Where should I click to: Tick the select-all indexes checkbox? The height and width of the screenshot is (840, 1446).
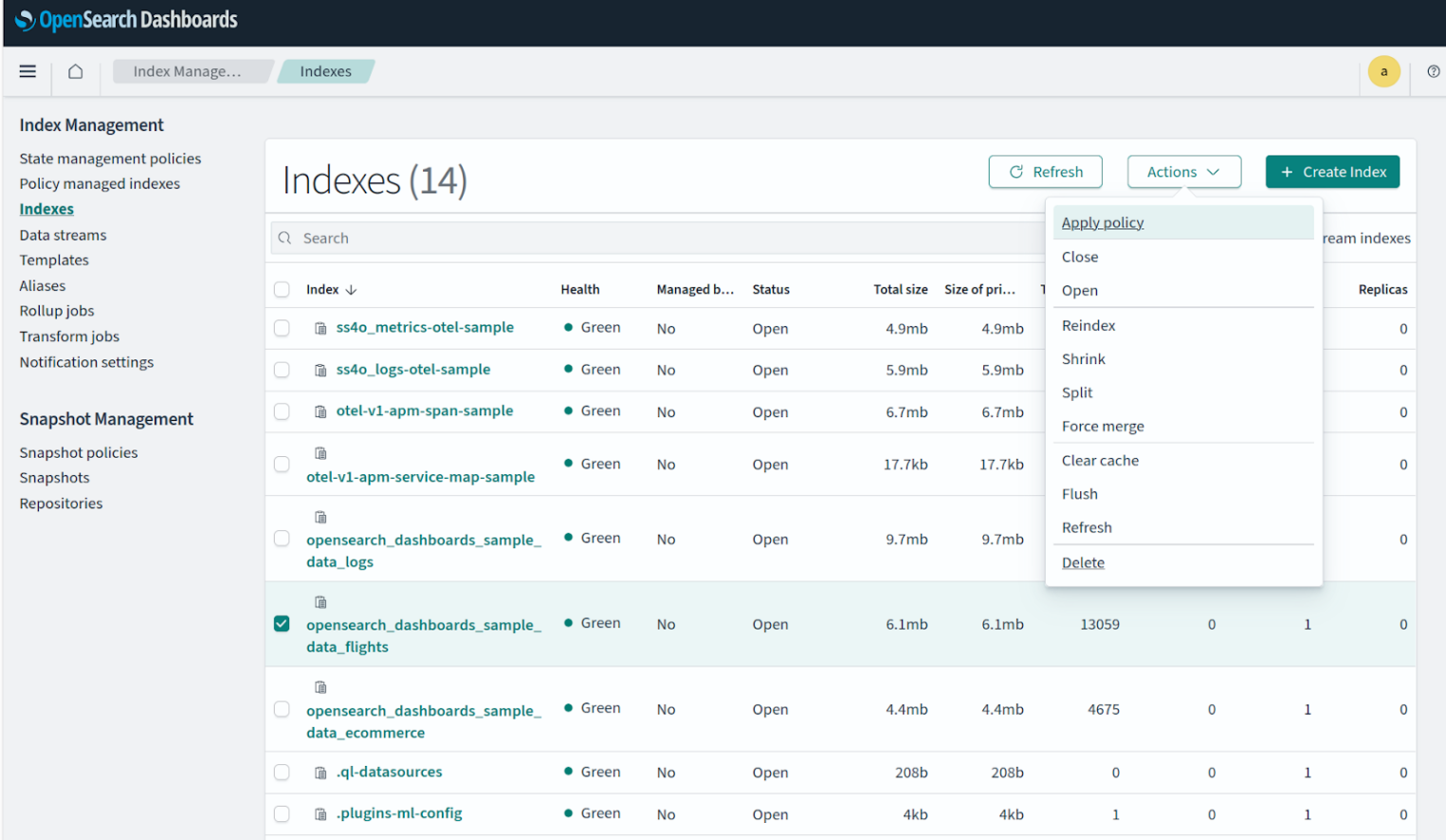(x=282, y=290)
